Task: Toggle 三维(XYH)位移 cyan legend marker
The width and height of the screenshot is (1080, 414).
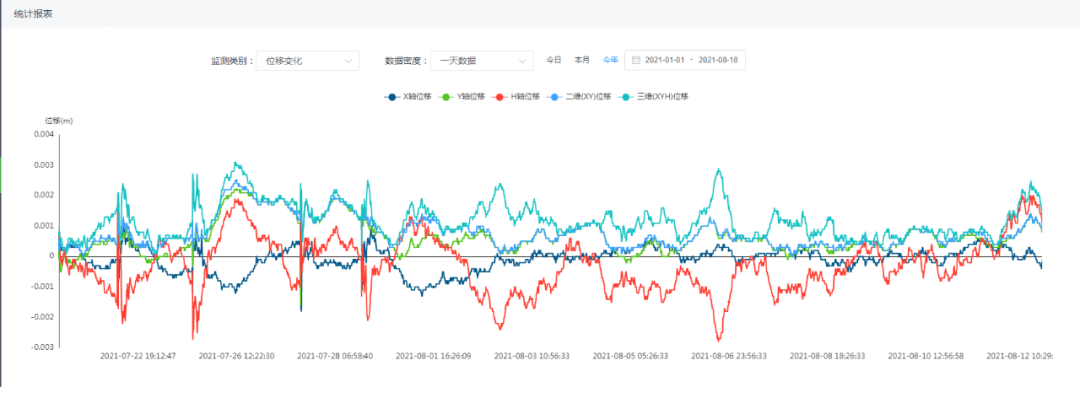Action: (629, 97)
